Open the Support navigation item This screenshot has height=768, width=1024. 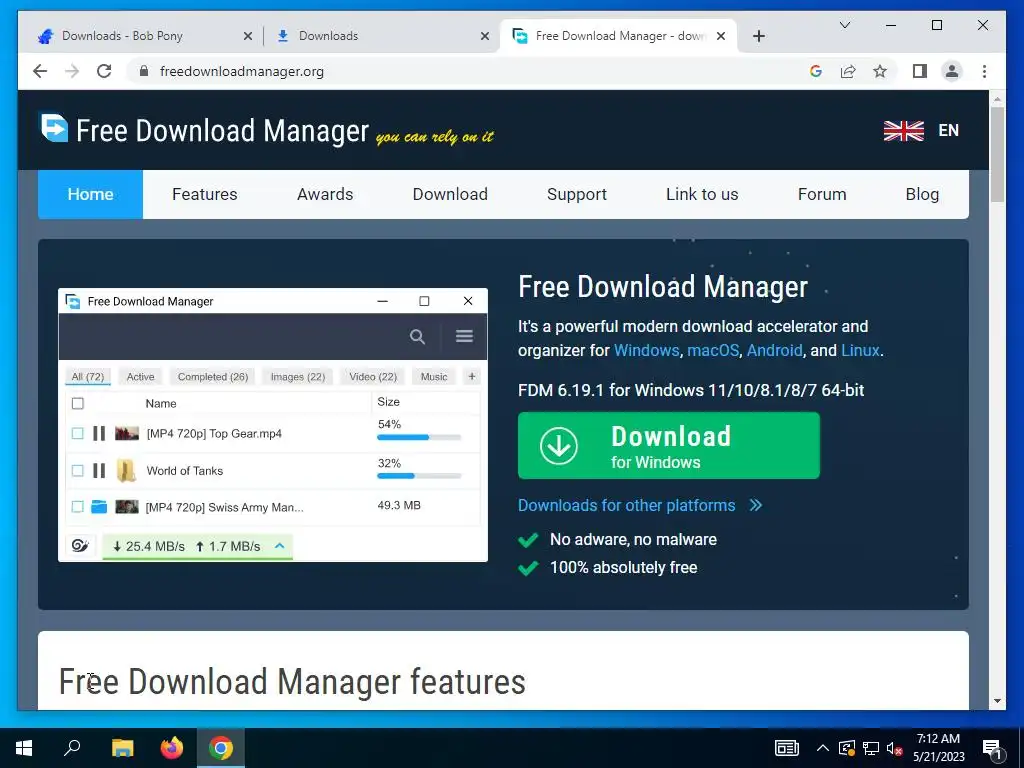click(577, 195)
